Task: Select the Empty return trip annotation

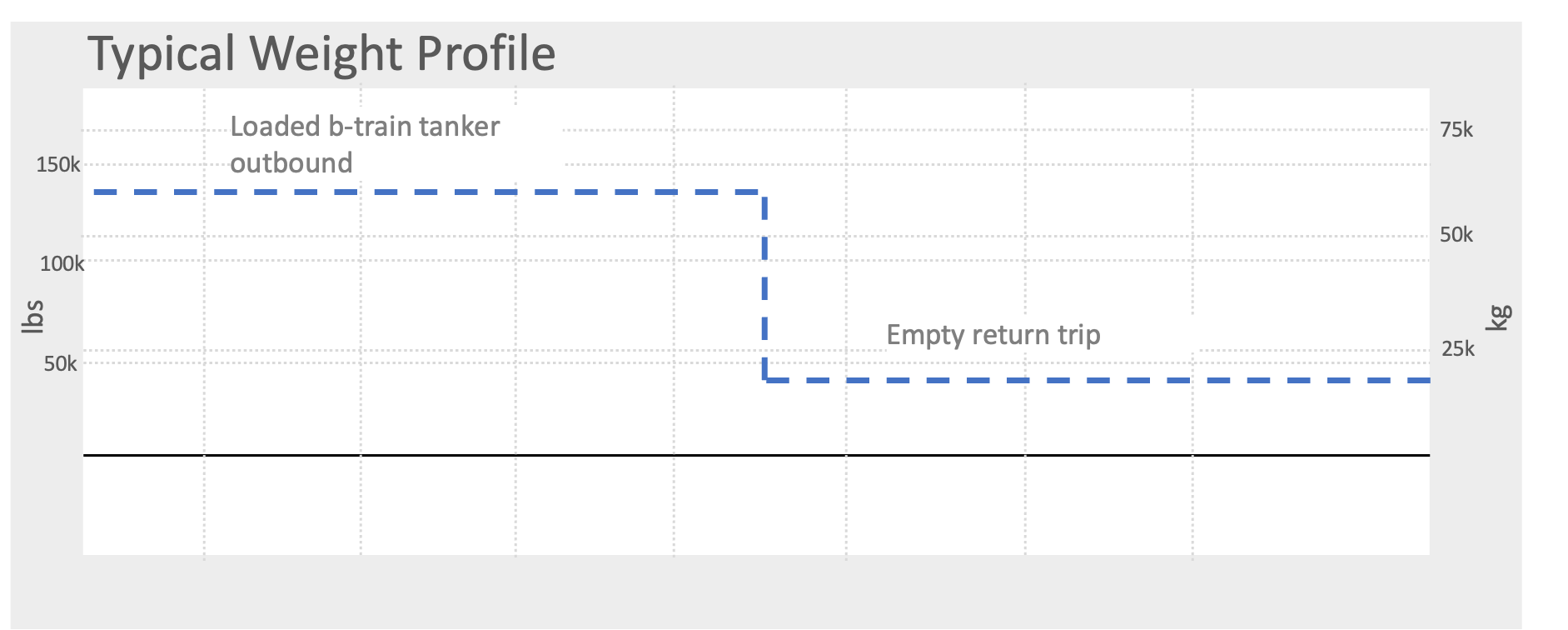Action: click(993, 335)
